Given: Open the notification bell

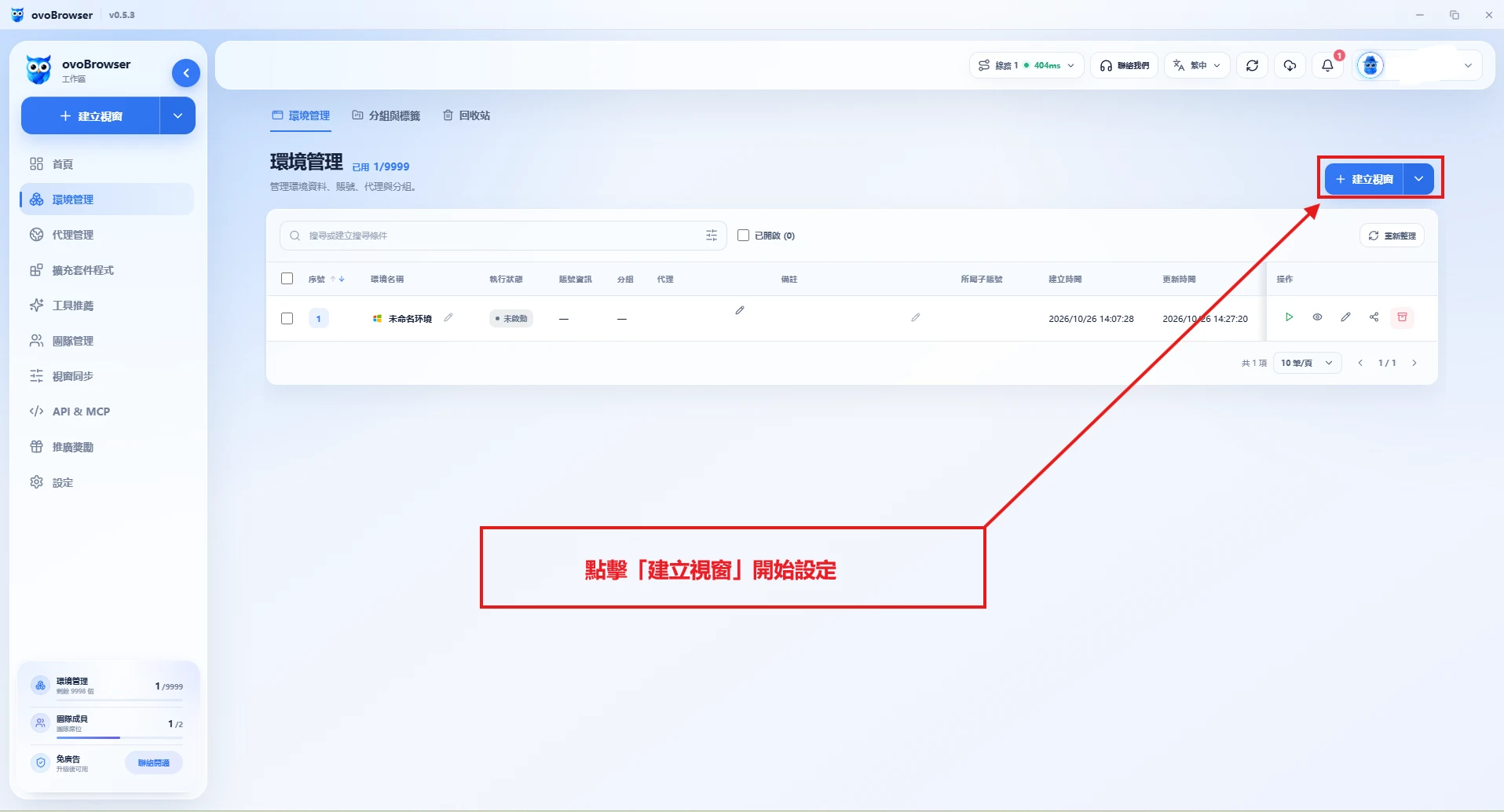Looking at the screenshot, I should 1327,65.
